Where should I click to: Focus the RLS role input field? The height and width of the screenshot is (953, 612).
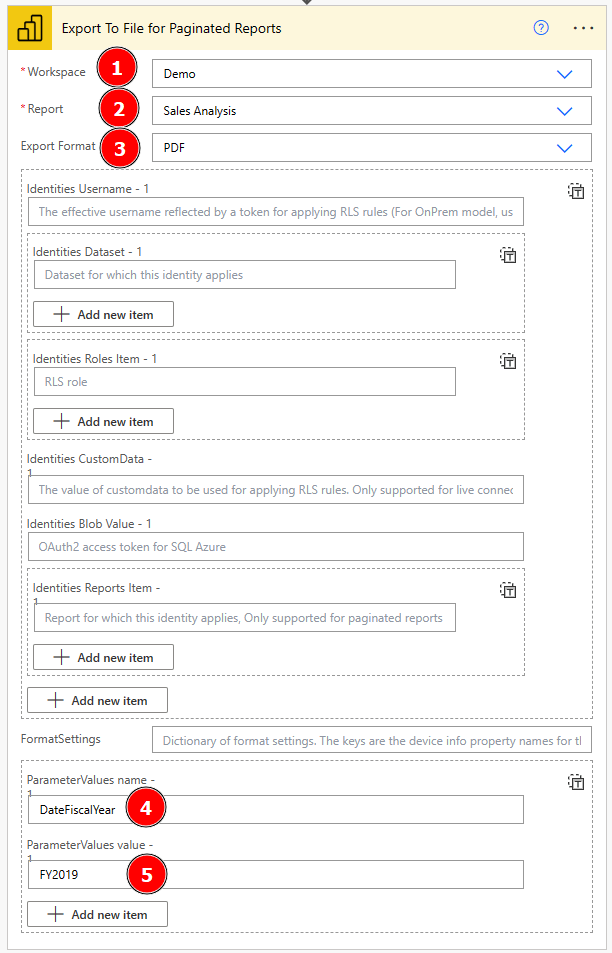[x=244, y=381]
